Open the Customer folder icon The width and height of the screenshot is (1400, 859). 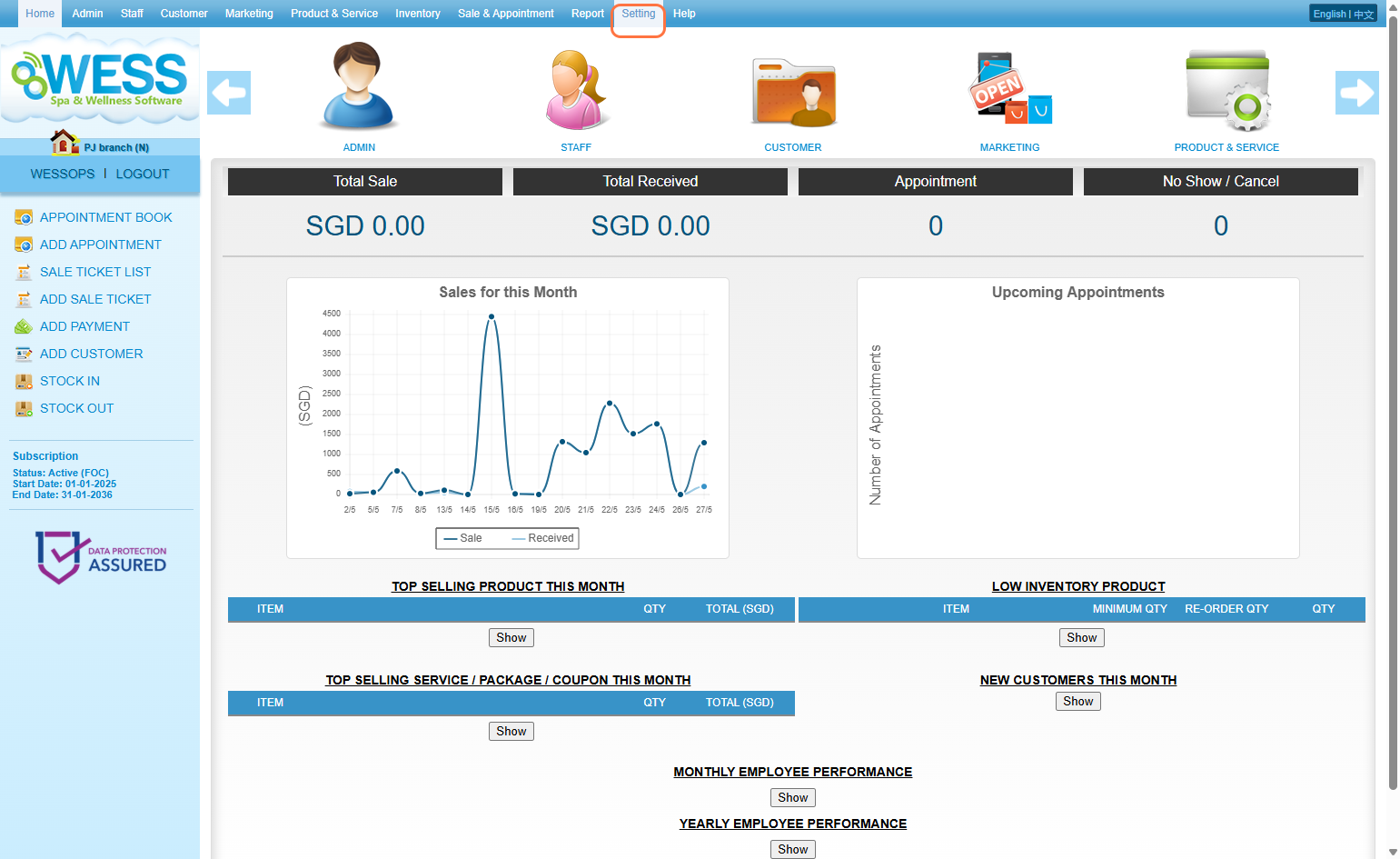point(793,92)
